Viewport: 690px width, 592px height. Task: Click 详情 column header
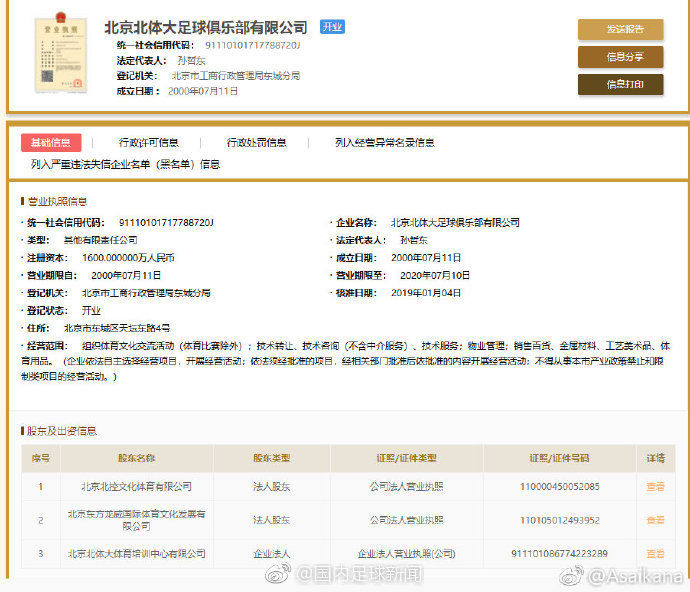655,458
